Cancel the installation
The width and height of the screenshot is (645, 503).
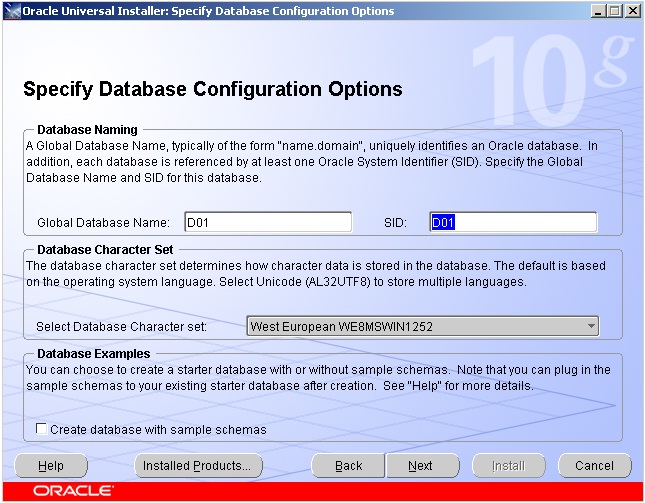coord(594,466)
